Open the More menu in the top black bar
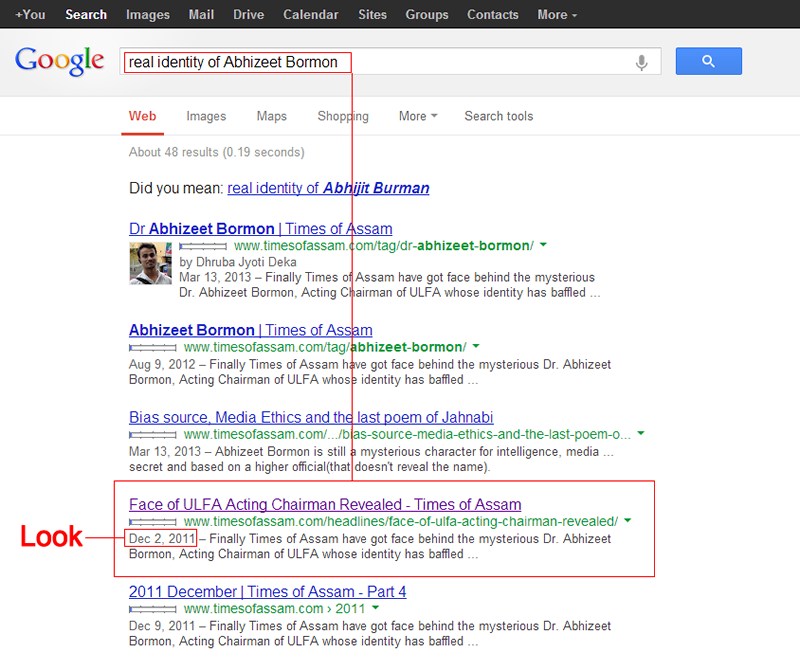 pos(552,14)
